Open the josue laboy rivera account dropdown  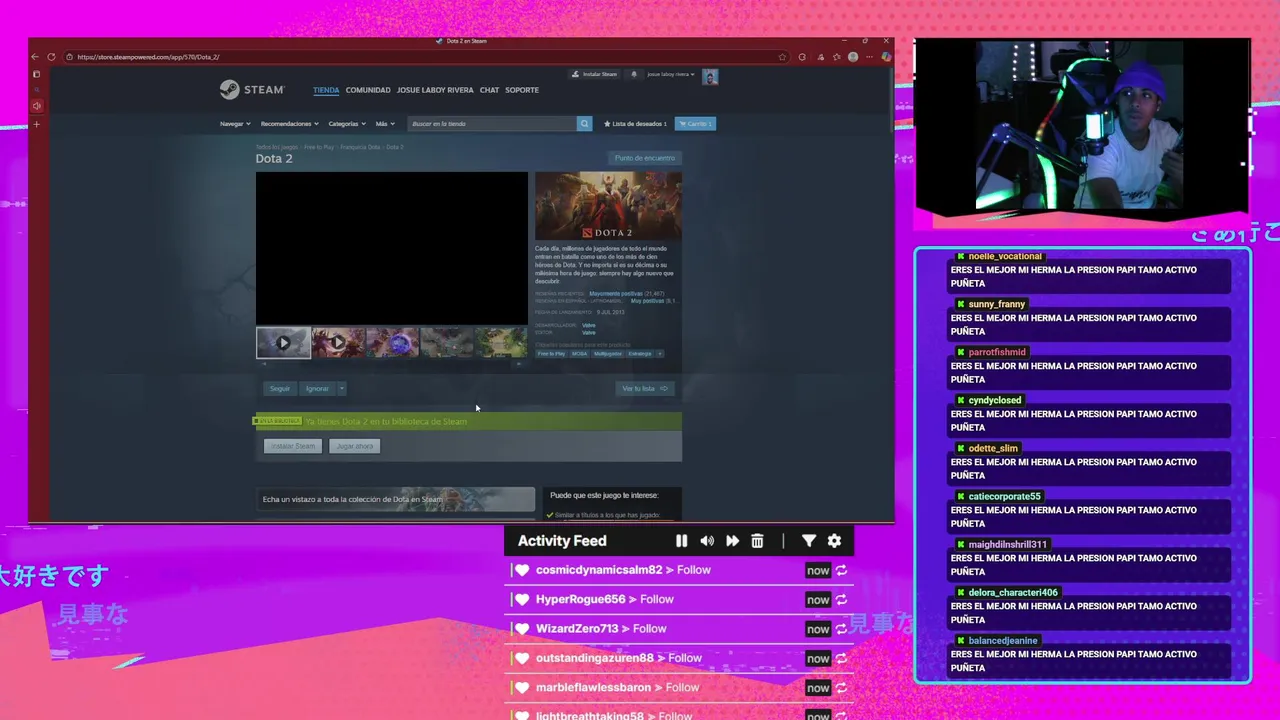tap(671, 74)
